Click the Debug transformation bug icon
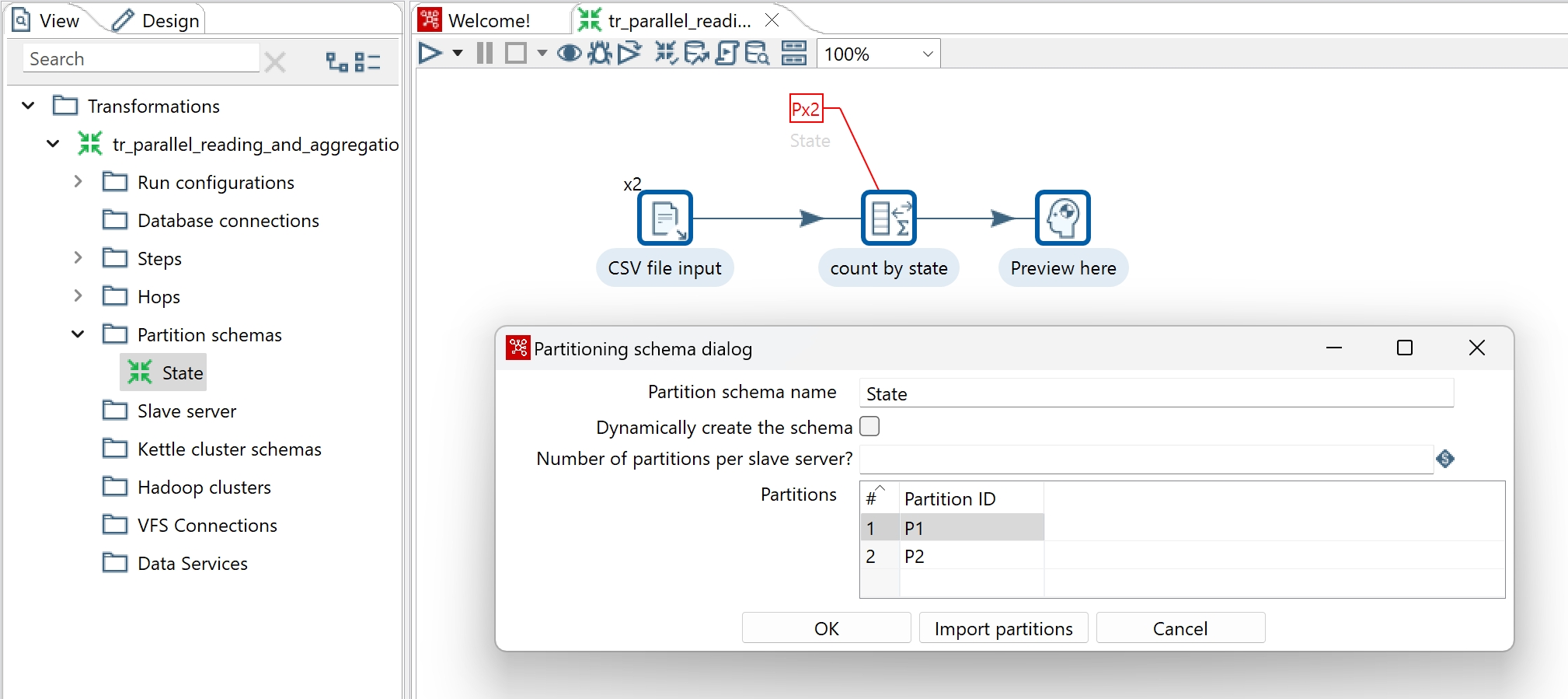The width and height of the screenshot is (1568, 699). (x=599, y=54)
